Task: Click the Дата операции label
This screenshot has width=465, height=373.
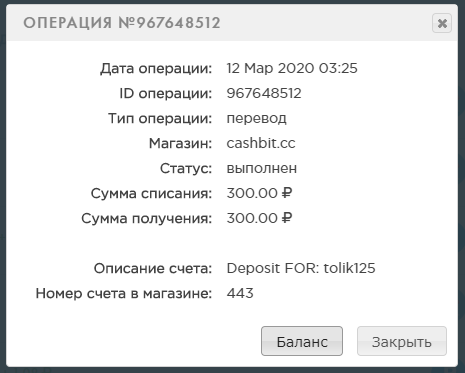Action: [x=156, y=69]
